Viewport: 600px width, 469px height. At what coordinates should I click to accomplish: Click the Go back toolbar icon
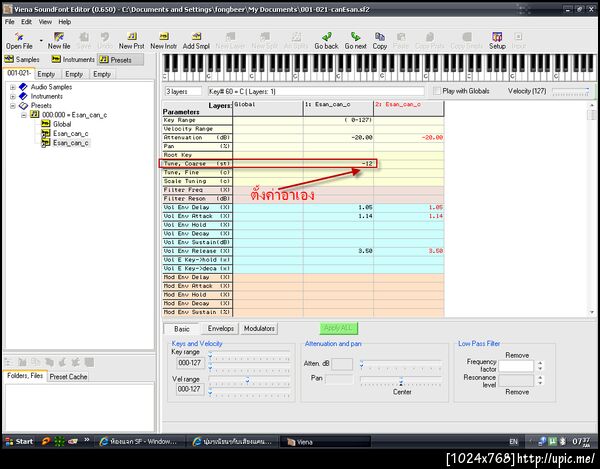[x=326, y=41]
